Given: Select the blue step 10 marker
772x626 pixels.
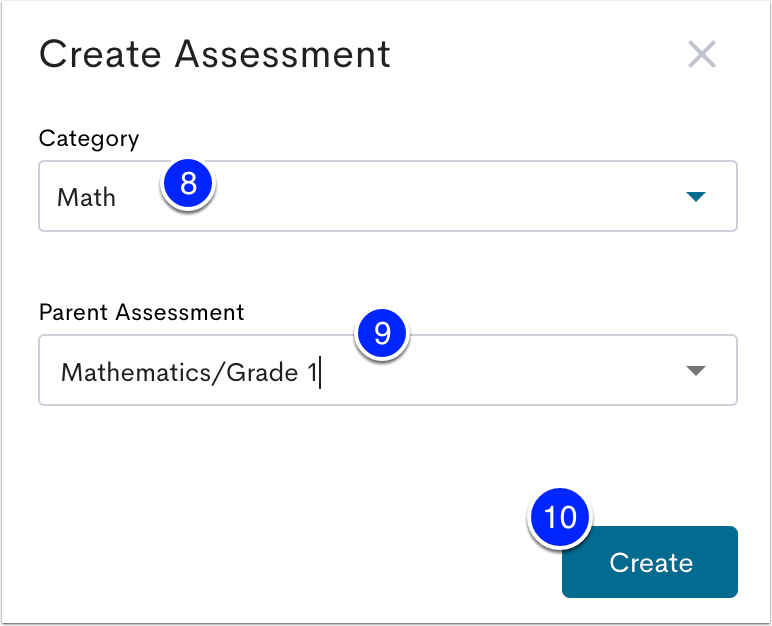Looking at the screenshot, I should pyautogui.click(x=560, y=517).
